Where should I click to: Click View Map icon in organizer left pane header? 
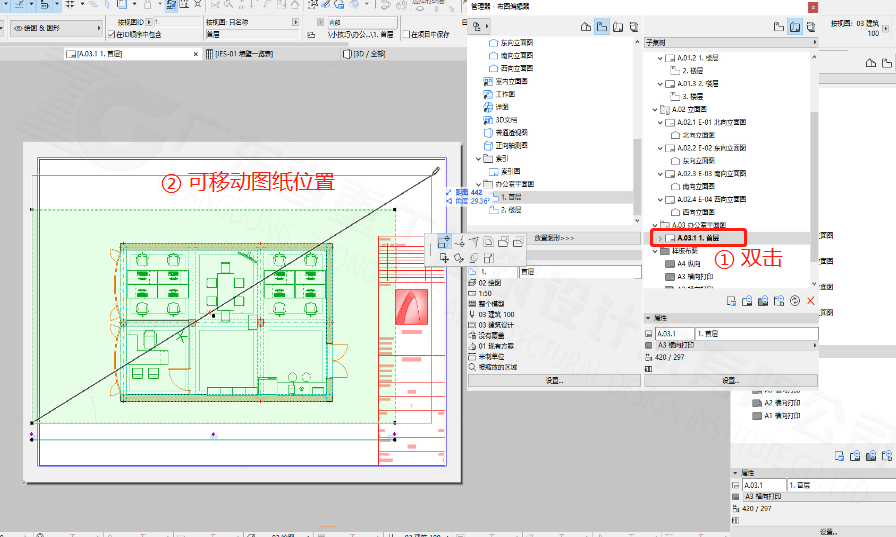(602, 26)
